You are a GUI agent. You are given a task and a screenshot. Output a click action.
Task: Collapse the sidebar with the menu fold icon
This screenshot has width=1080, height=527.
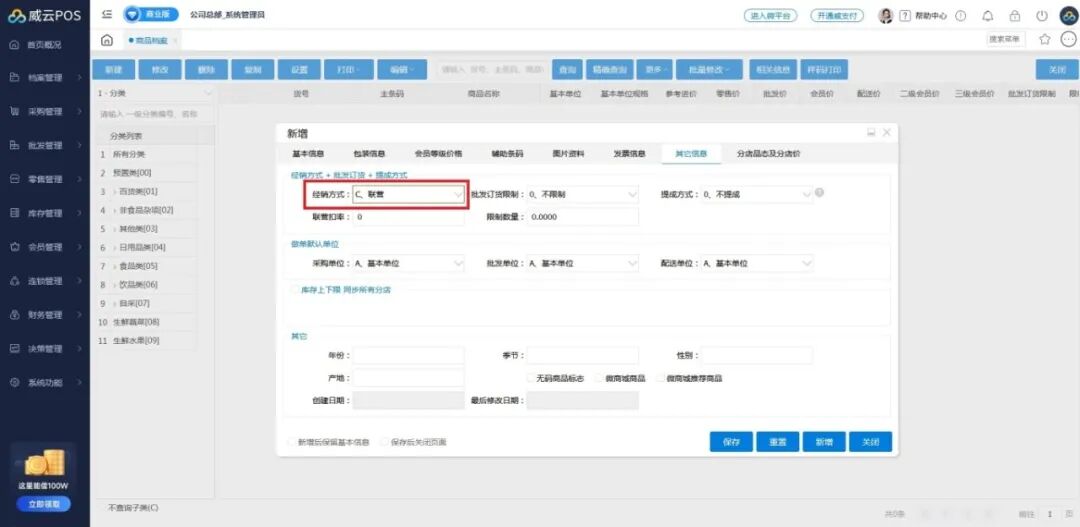click(x=107, y=15)
